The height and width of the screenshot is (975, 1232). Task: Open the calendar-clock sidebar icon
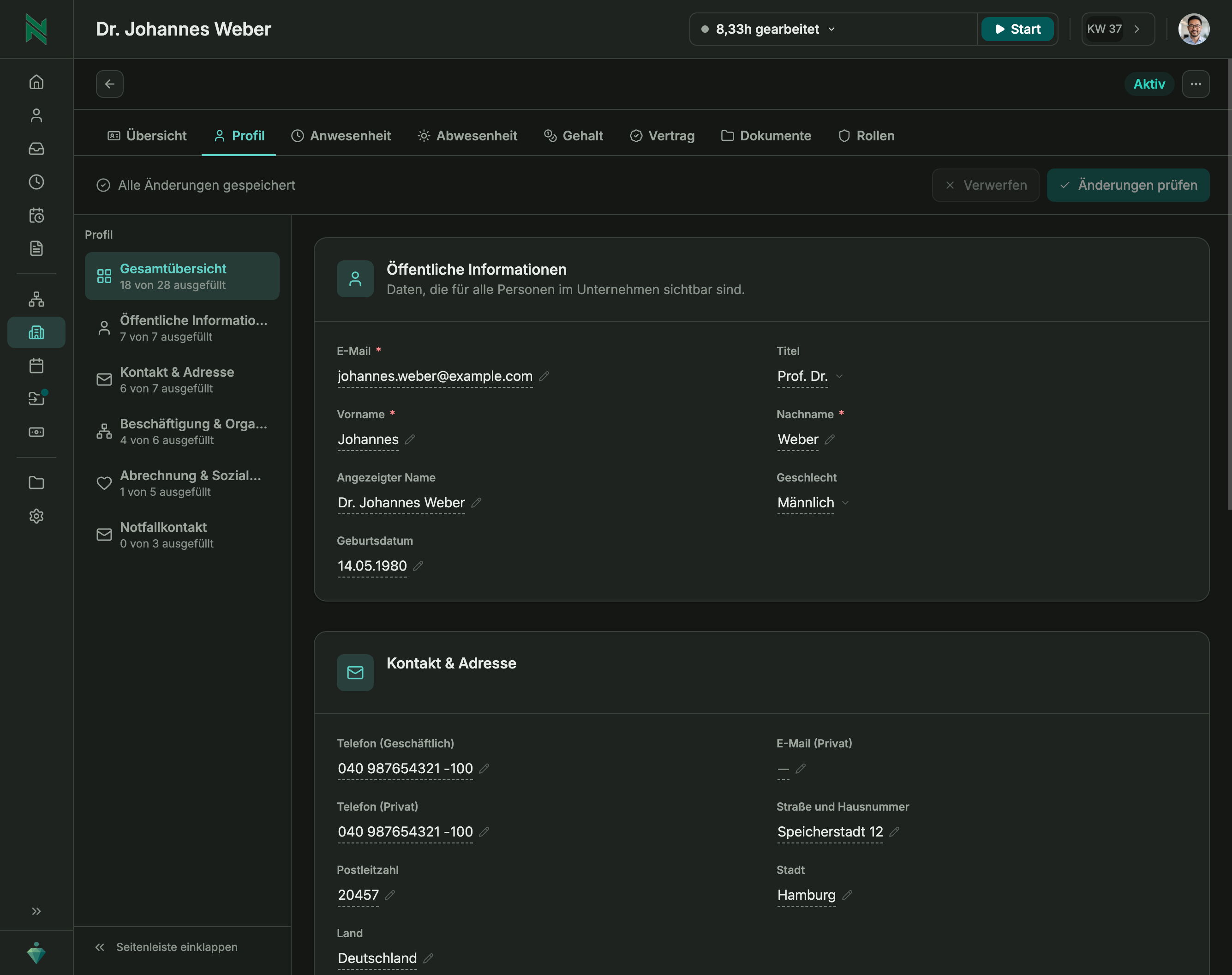[x=36, y=215]
